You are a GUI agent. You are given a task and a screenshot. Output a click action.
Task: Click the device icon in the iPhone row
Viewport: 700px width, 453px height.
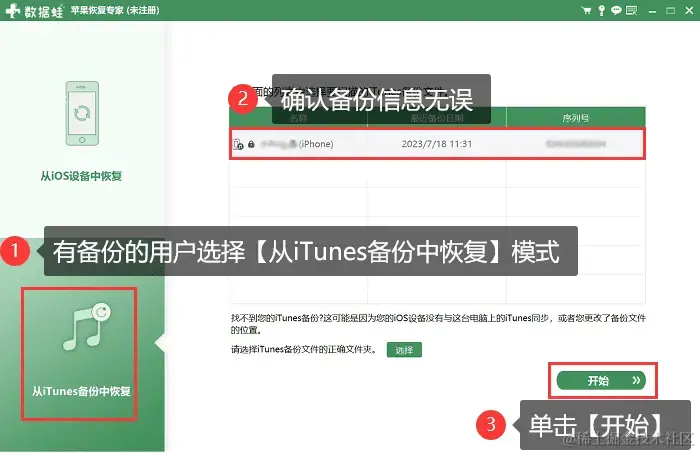[238, 144]
